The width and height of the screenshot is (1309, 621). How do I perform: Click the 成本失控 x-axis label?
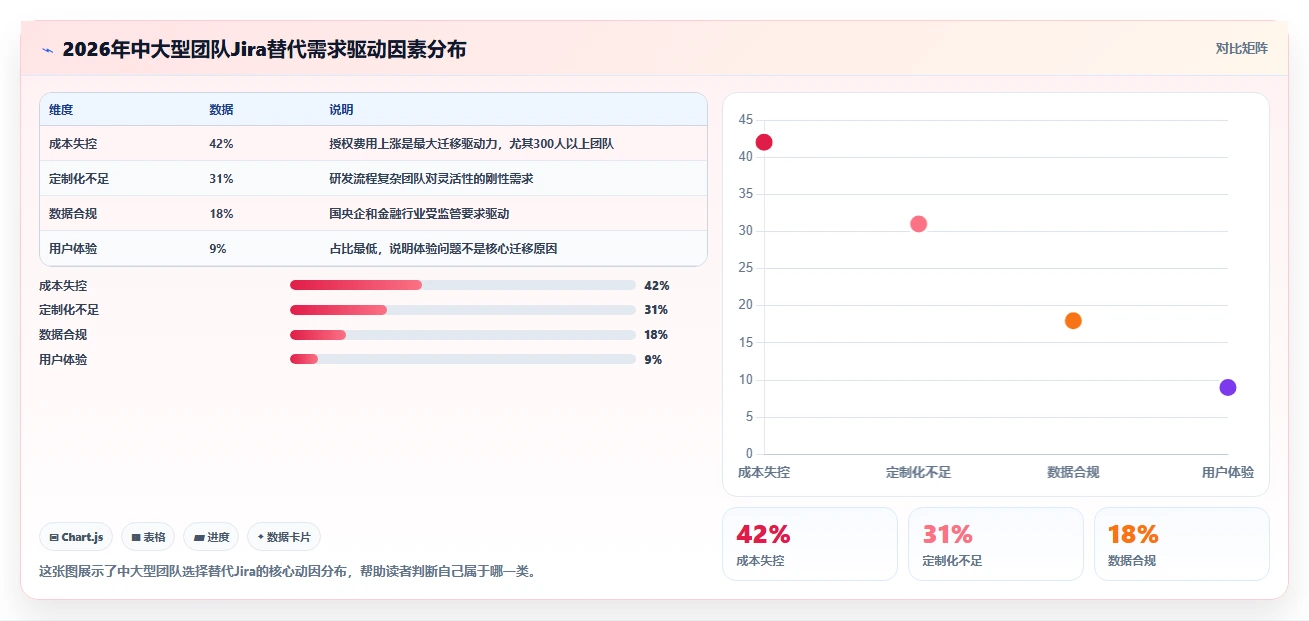(x=764, y=472)
